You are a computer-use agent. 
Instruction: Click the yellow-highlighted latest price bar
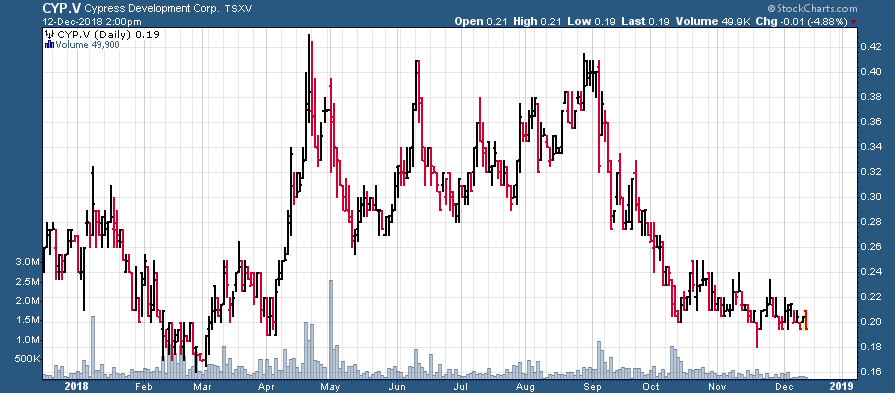pyautogui.click(x=805, y=319)
